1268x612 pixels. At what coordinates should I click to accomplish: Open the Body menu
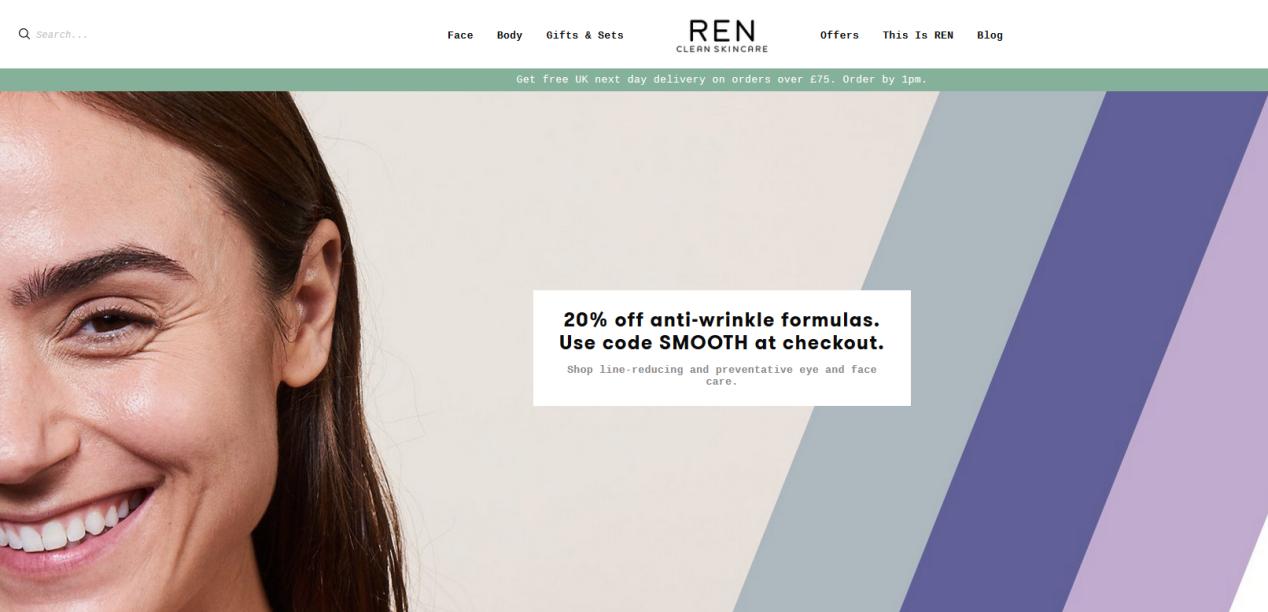coord(509,35)
